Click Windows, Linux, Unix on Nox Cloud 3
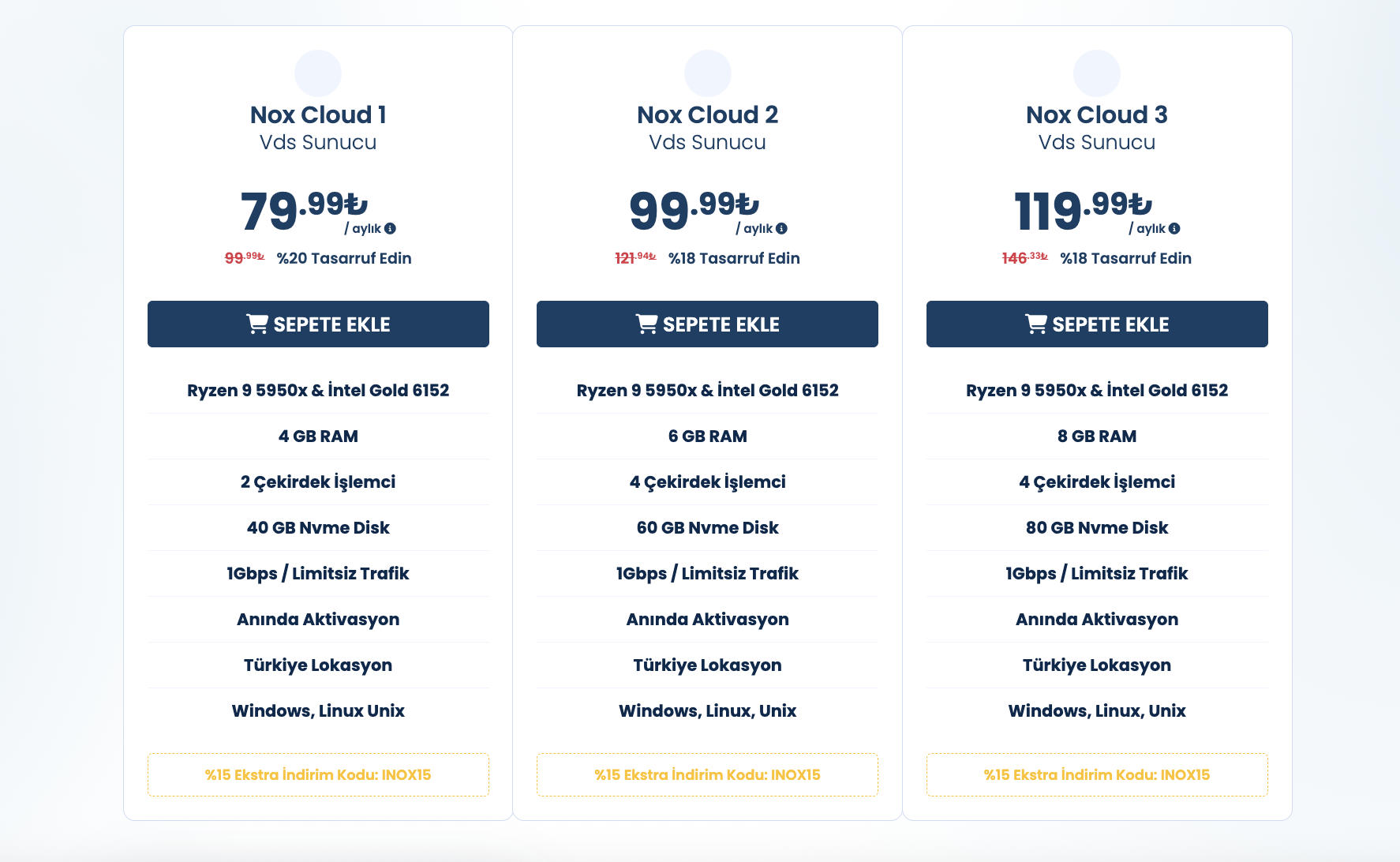This screenshot has width=1400, height=862. tap(1097, 711)
